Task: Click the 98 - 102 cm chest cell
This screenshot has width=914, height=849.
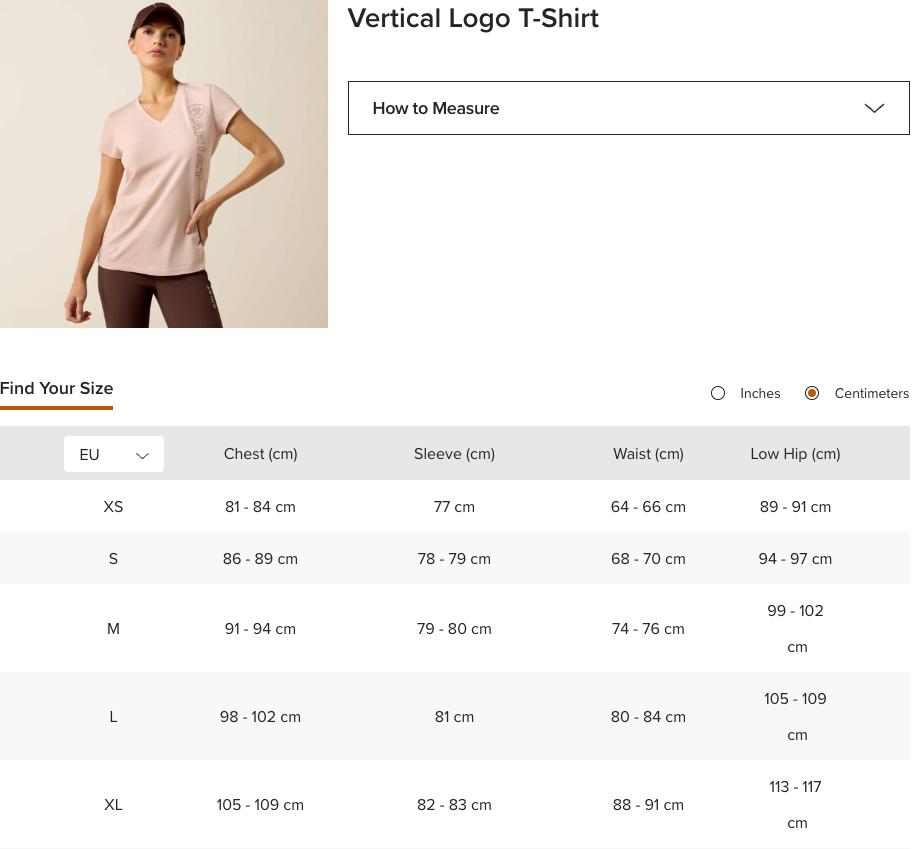Action: click(x=260, y=717)
